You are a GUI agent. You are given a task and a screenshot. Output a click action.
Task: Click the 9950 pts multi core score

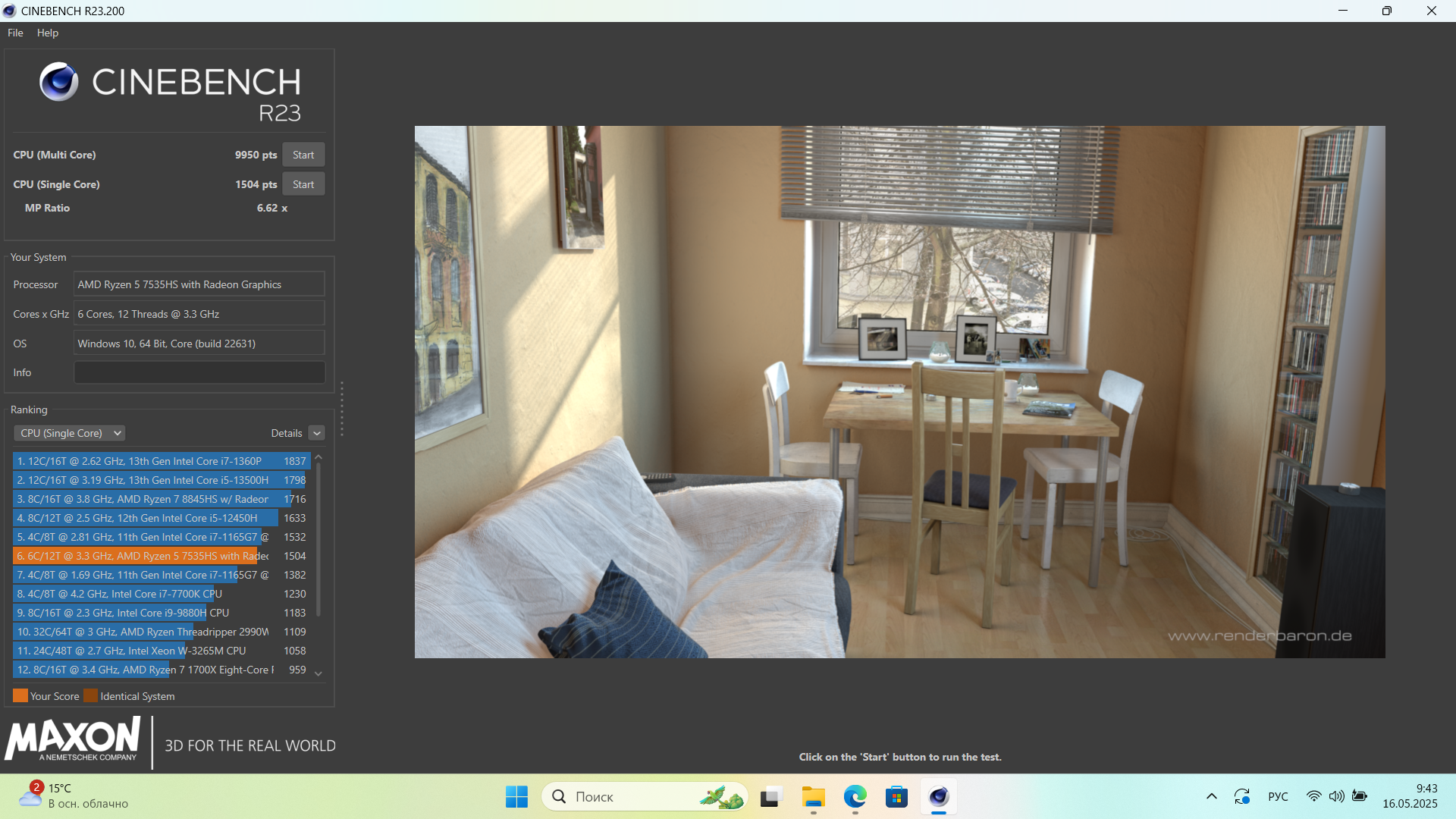[256, 155]
